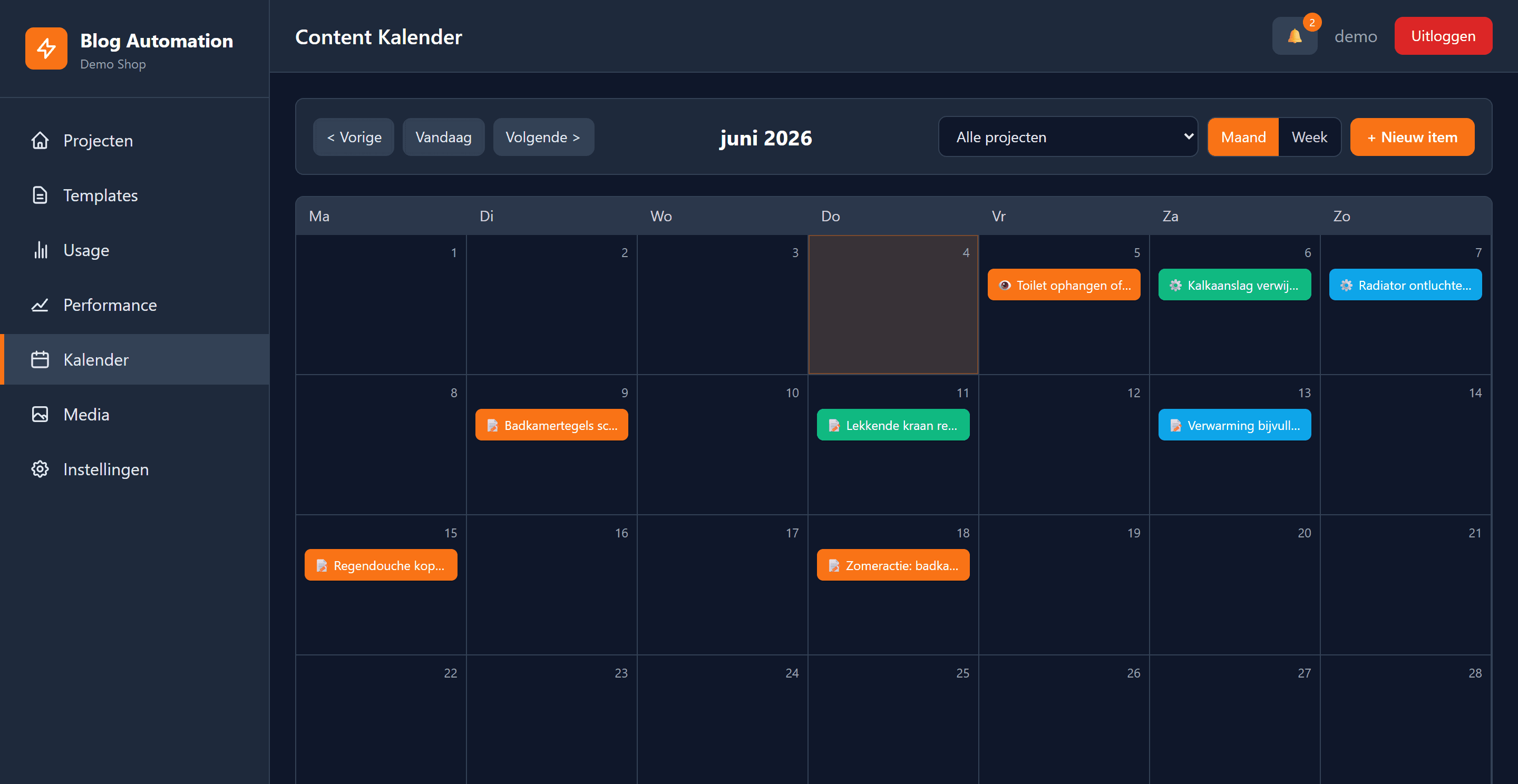This screenshot has width=1518, height=784.
Task: Expand the Alle projecten dropdown
Action: point(1068,137)
